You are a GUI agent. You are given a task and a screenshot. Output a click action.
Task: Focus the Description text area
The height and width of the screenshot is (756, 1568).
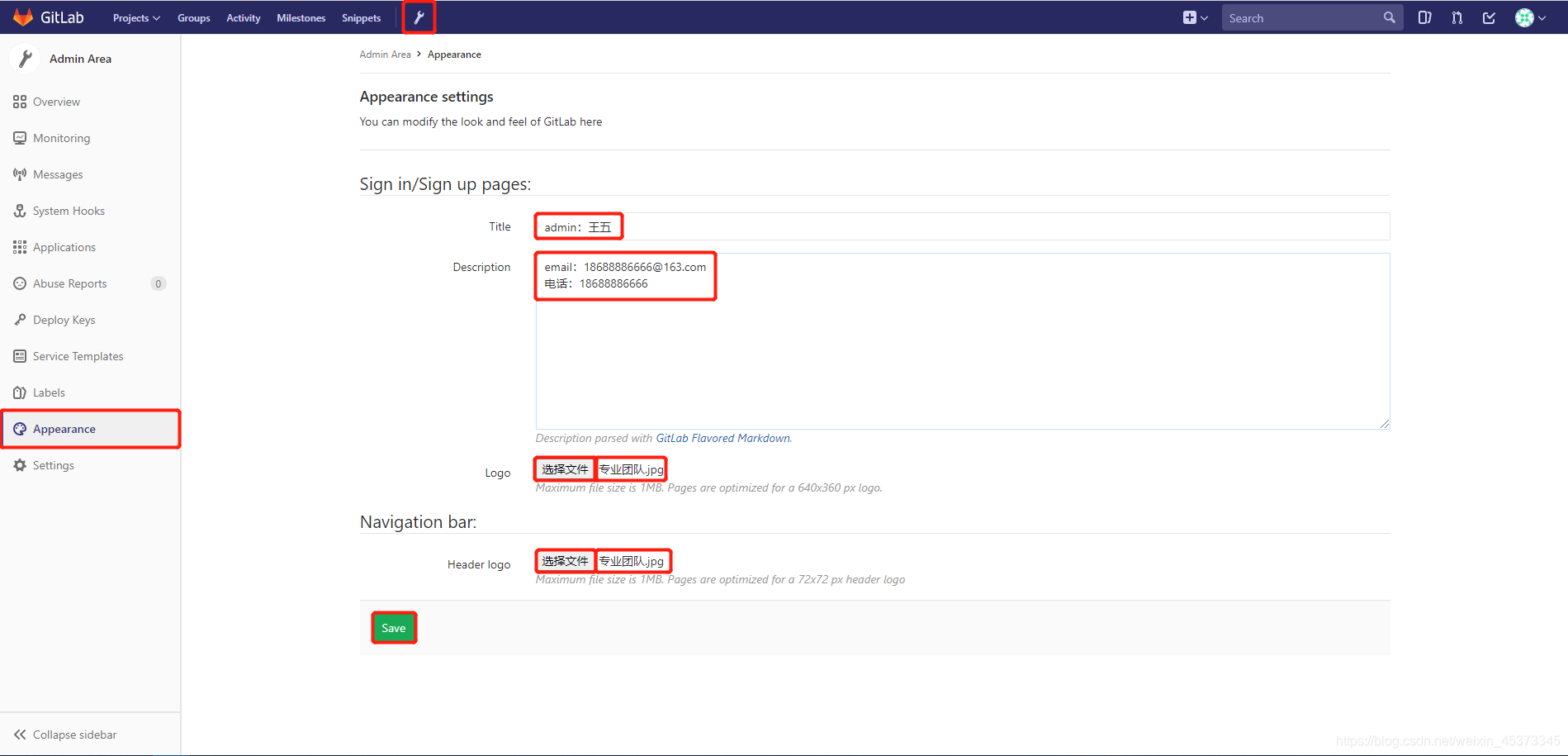(963, 341)
